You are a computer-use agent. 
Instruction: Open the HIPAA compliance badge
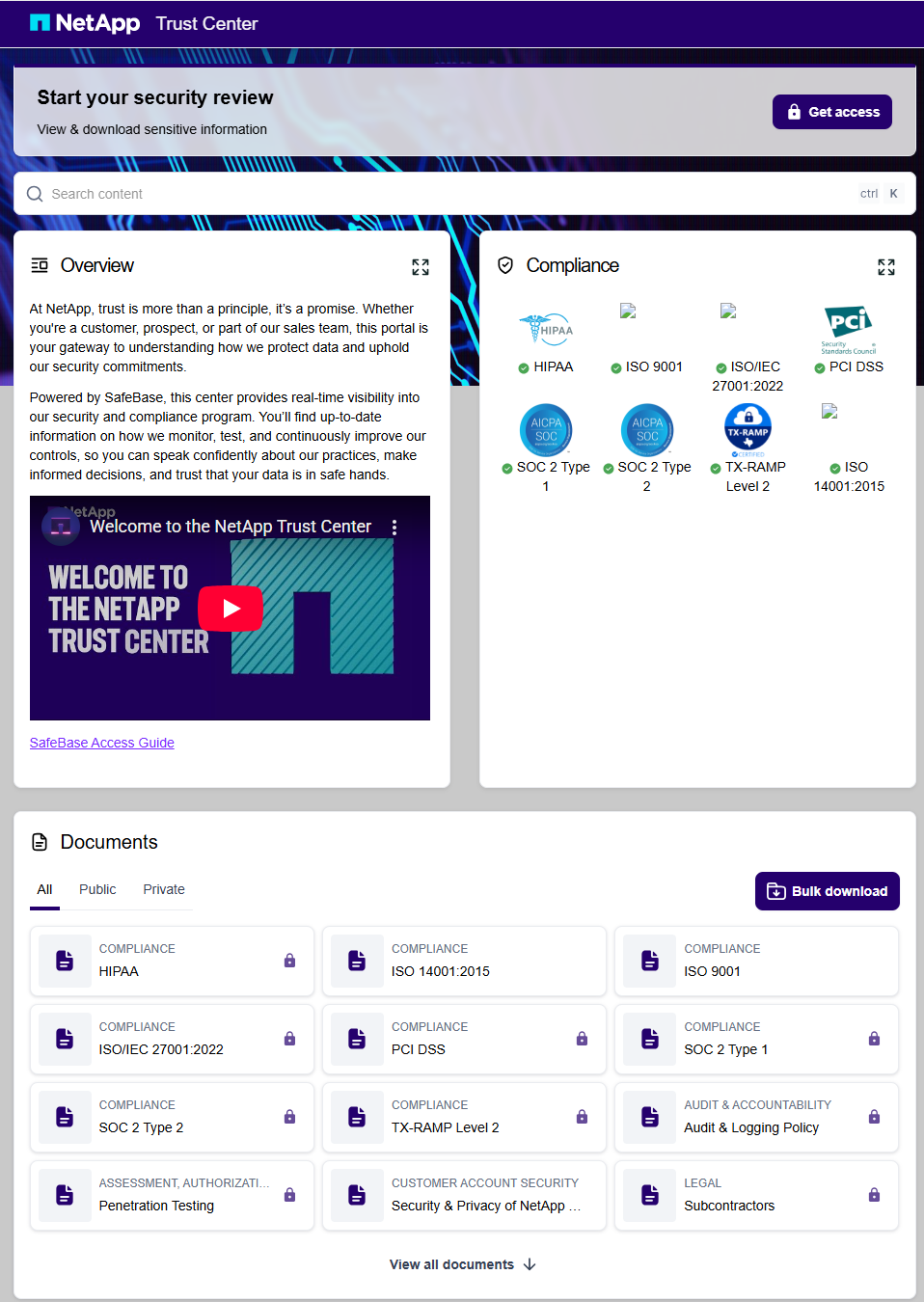point(546,331)
